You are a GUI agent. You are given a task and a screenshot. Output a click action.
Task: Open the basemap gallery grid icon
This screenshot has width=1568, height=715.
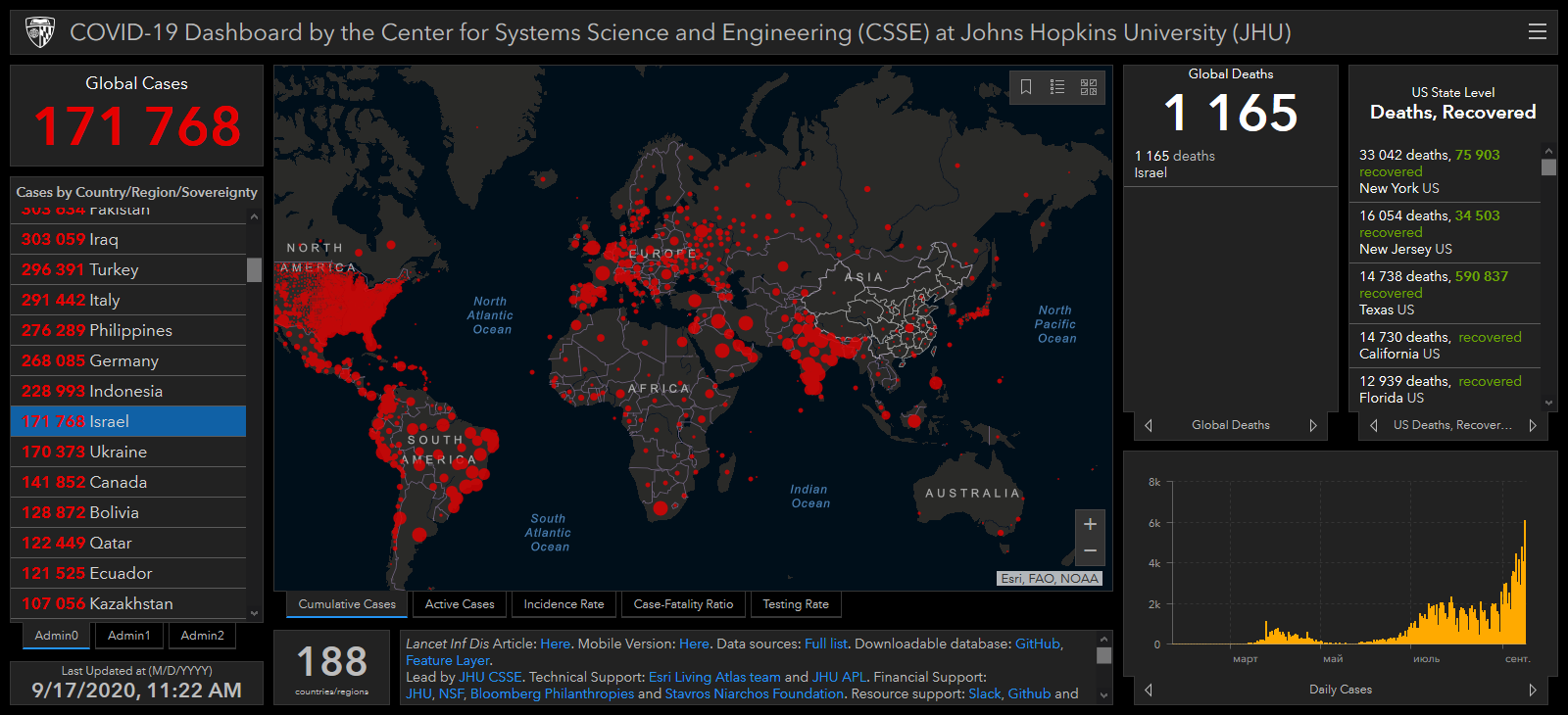(x=1089, y=87)
